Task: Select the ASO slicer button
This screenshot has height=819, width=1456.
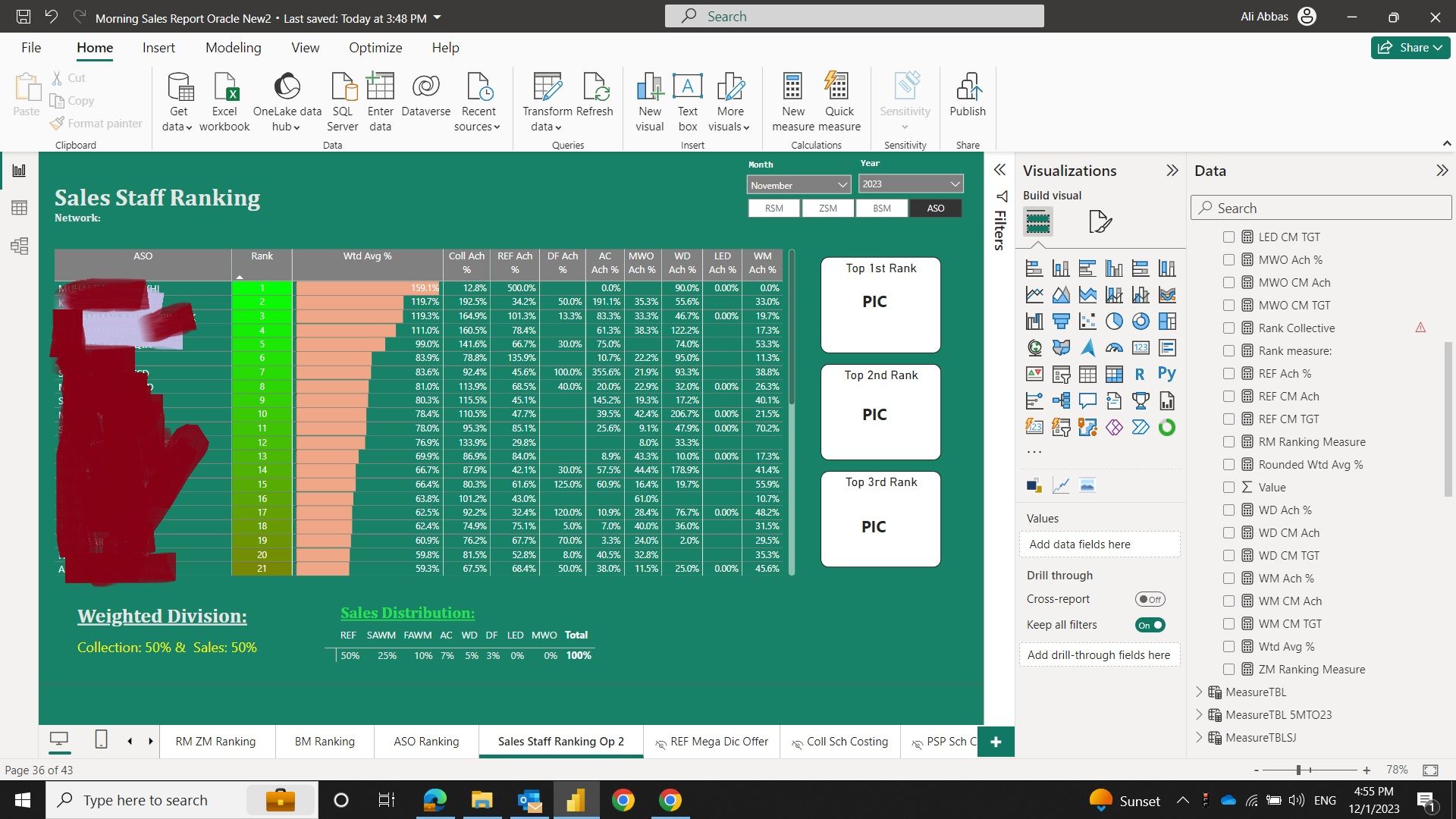Action: point(936,208)
